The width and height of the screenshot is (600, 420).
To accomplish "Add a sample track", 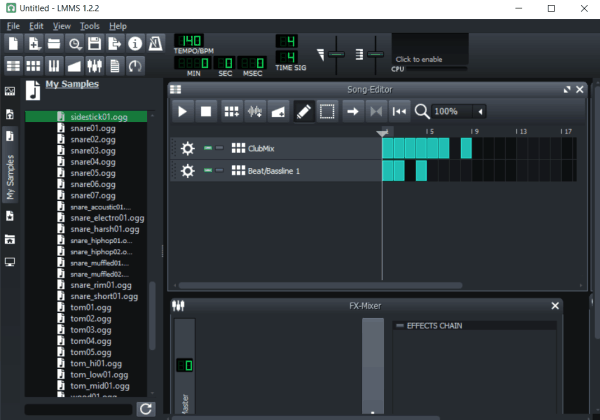I will (255, 112).
